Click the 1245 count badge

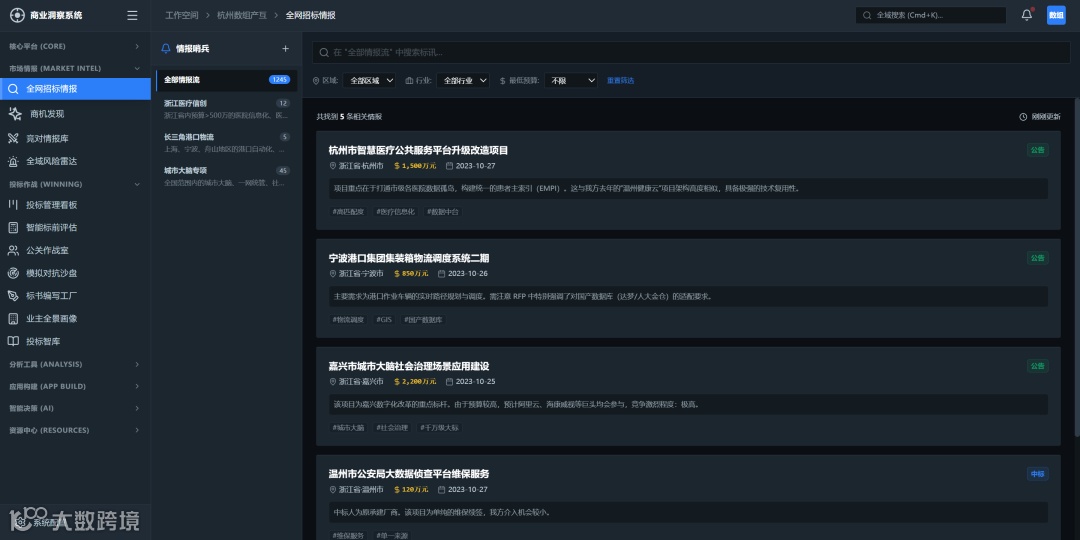coord(280,80)
